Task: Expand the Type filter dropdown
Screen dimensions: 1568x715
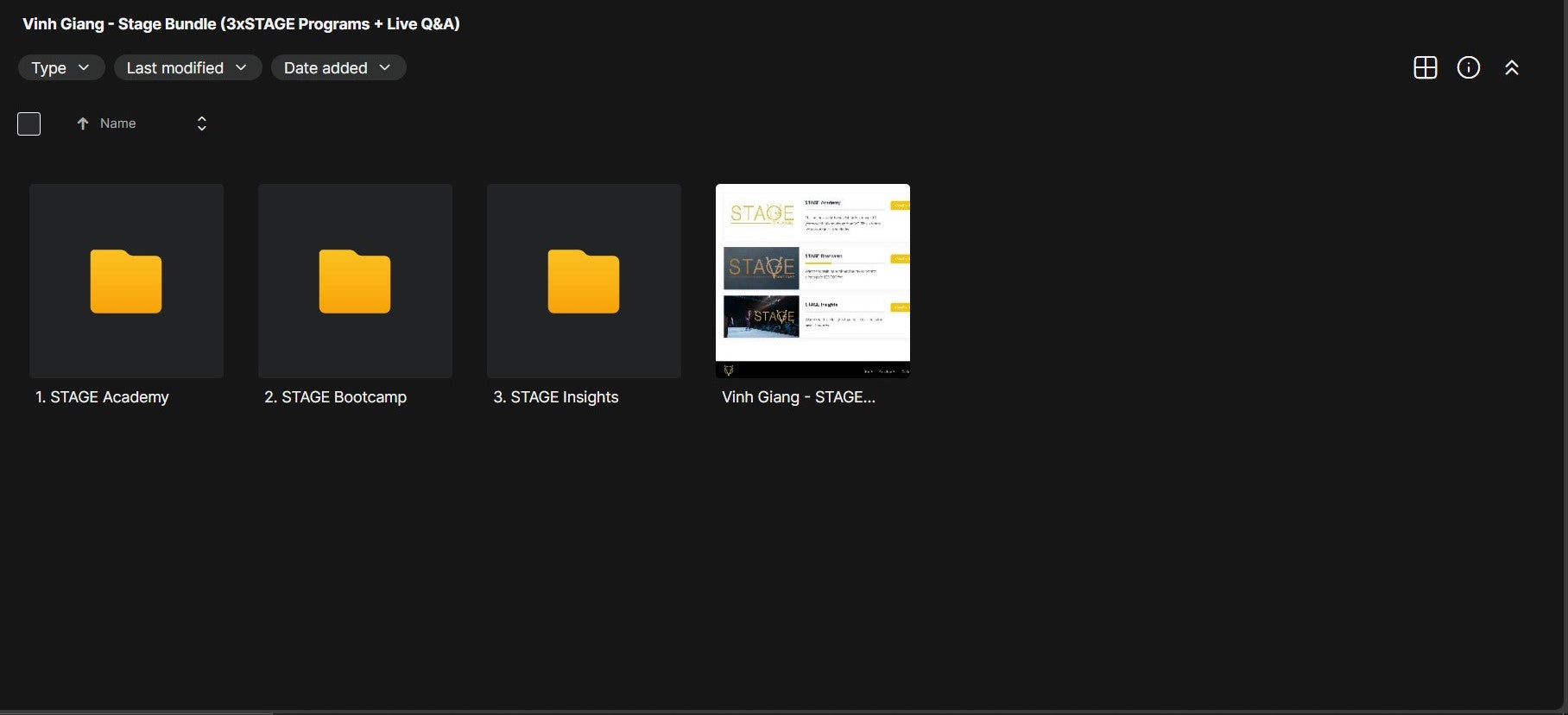Action: tap(60, 67)
